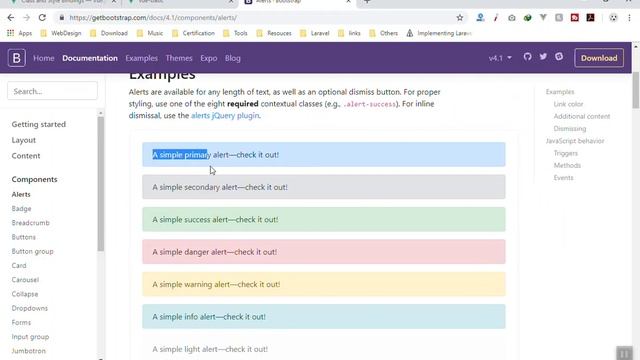Click the sidebar navigation scrollbar thumb
The height and width of the screenshot is (360, 640).
tap(101, 184)
